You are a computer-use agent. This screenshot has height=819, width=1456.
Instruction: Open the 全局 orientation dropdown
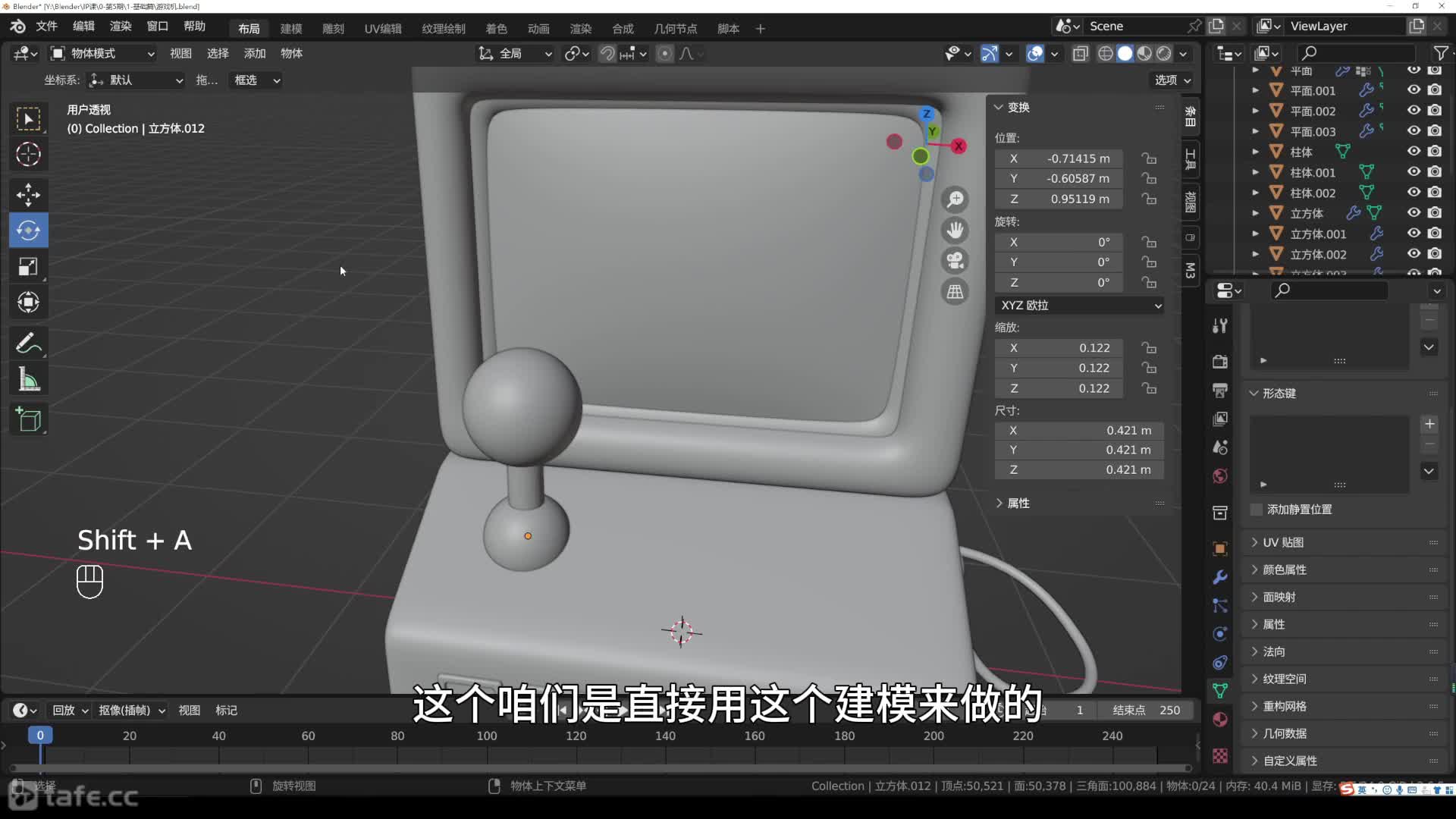click(x=514, y=53)
